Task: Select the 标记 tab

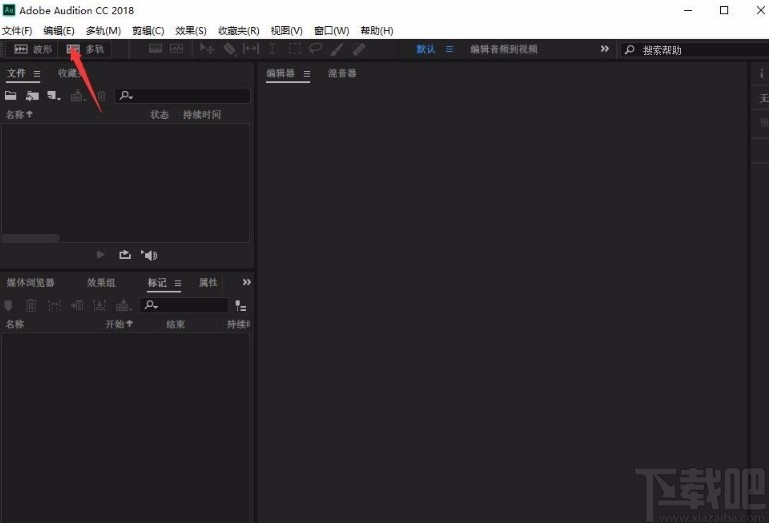Action: click(x=157, y=283)
